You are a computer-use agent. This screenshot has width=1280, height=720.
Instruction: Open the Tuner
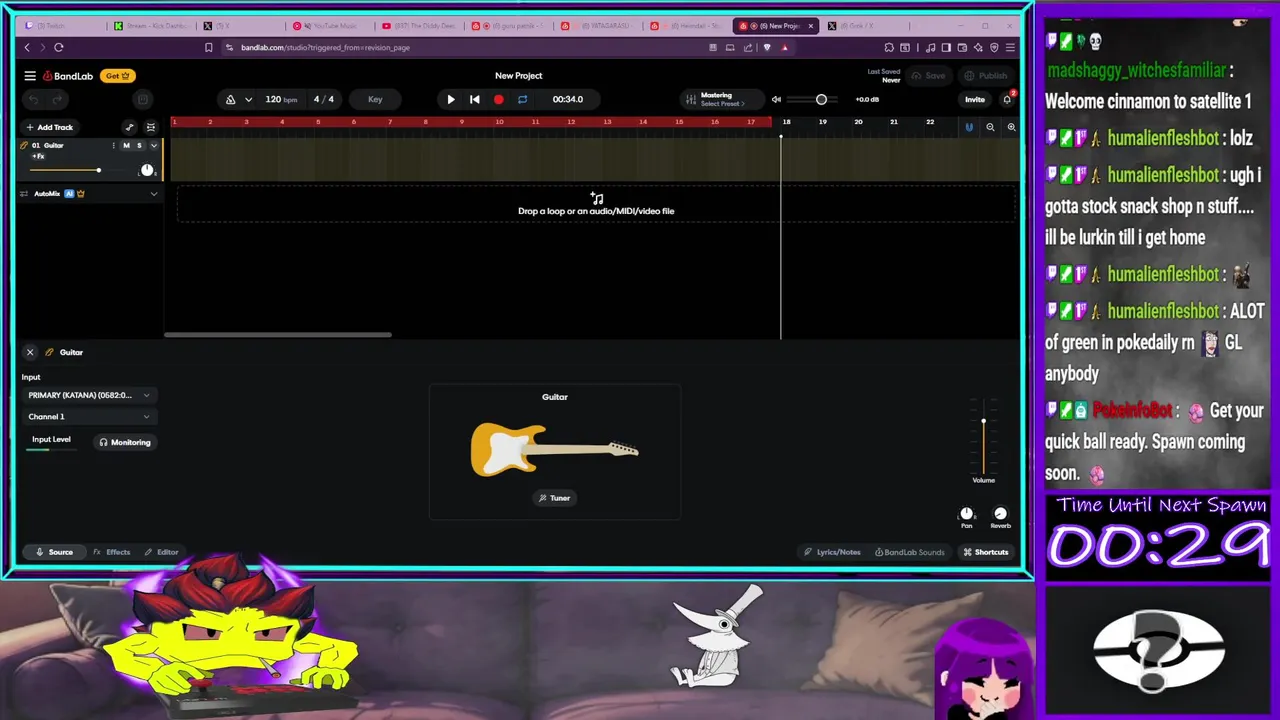(555, 498)
